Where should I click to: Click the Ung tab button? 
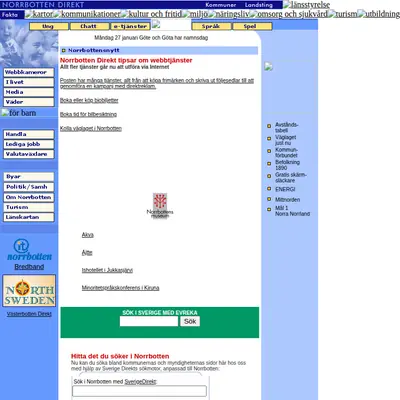coord(49,26)
